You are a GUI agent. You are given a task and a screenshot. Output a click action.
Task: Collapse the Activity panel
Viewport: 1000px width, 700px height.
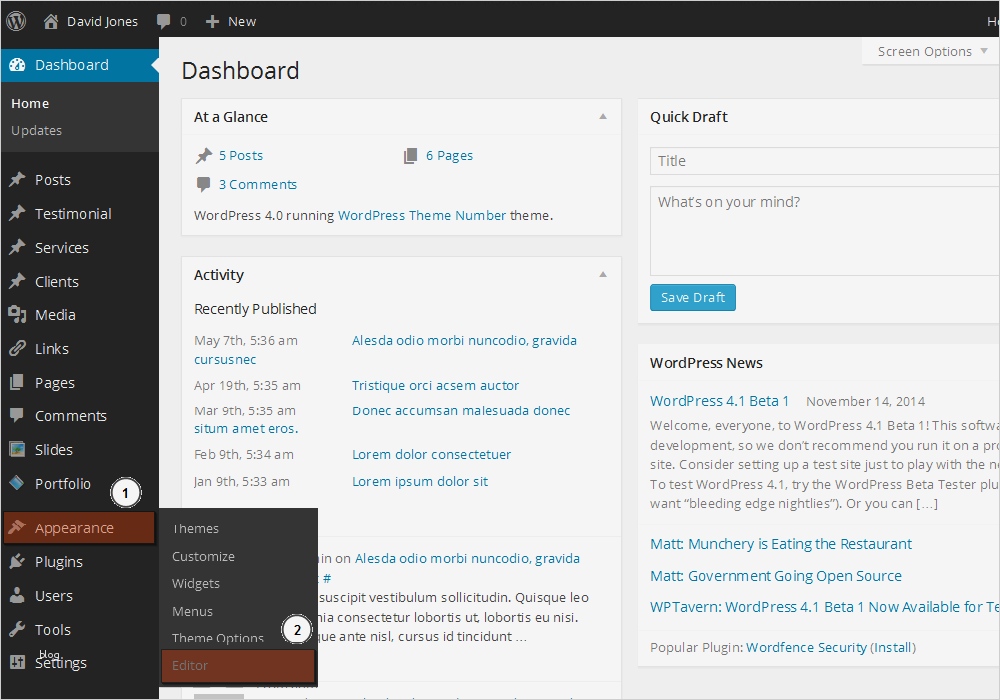(602, 275)
